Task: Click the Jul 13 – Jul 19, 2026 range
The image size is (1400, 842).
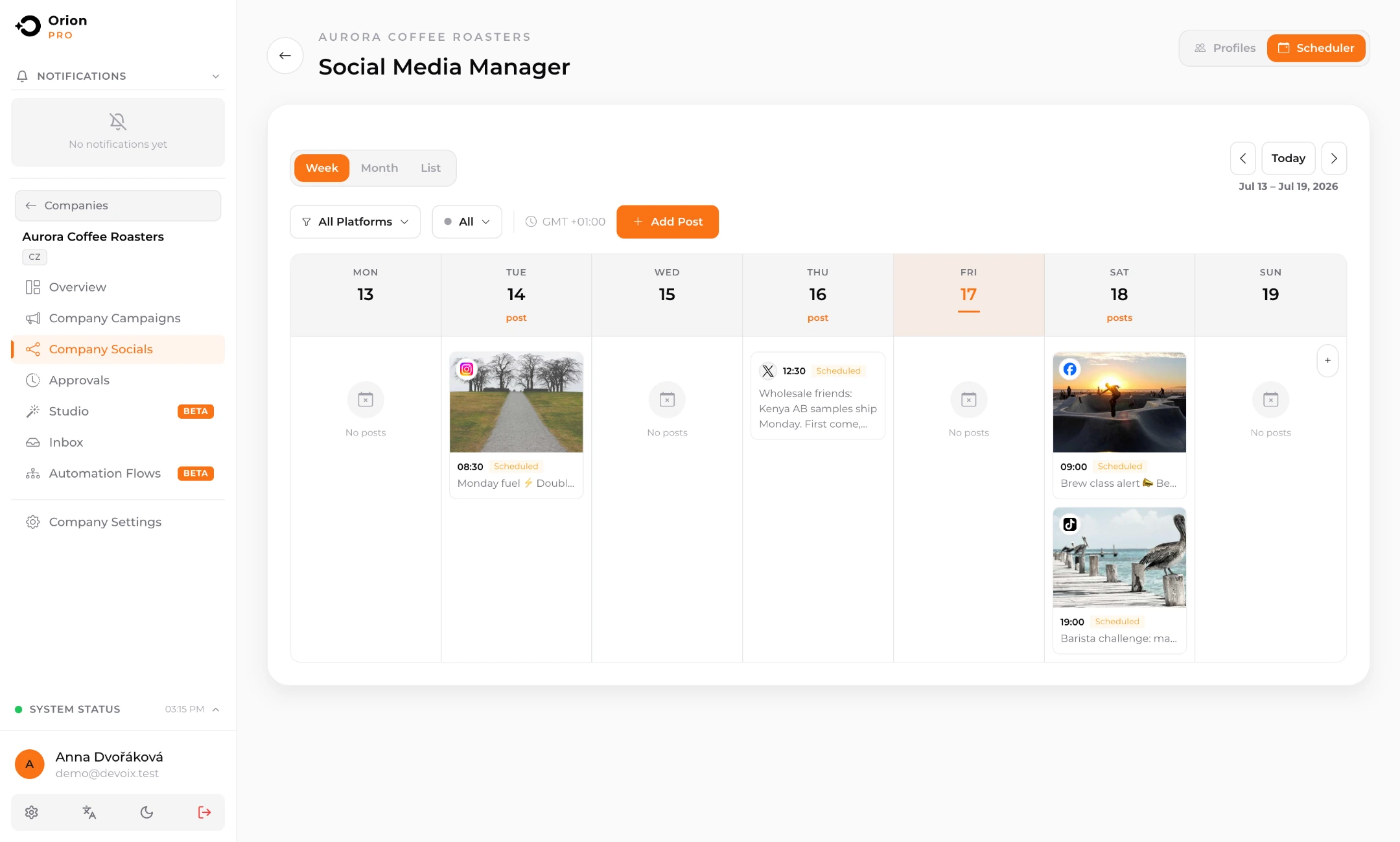Action: click(x=1288, y=187)
